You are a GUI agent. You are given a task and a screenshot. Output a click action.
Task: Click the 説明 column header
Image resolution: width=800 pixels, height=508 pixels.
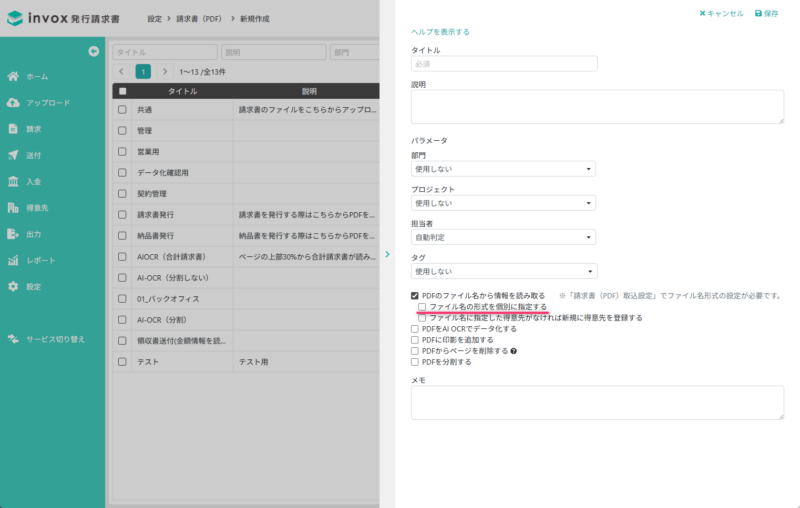[x=309, y=91]
